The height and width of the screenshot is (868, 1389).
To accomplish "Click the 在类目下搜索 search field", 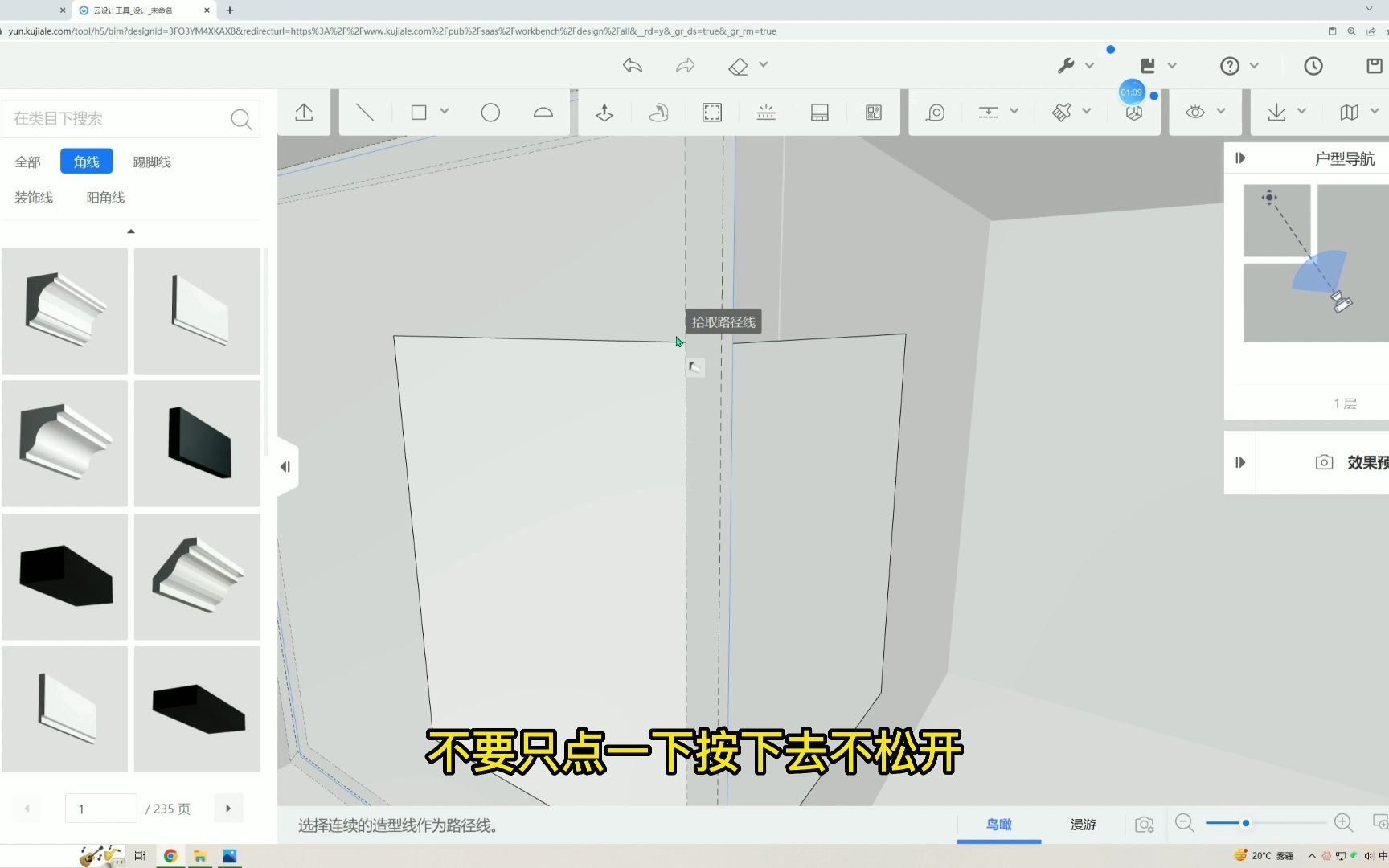I will pos(131,119).
